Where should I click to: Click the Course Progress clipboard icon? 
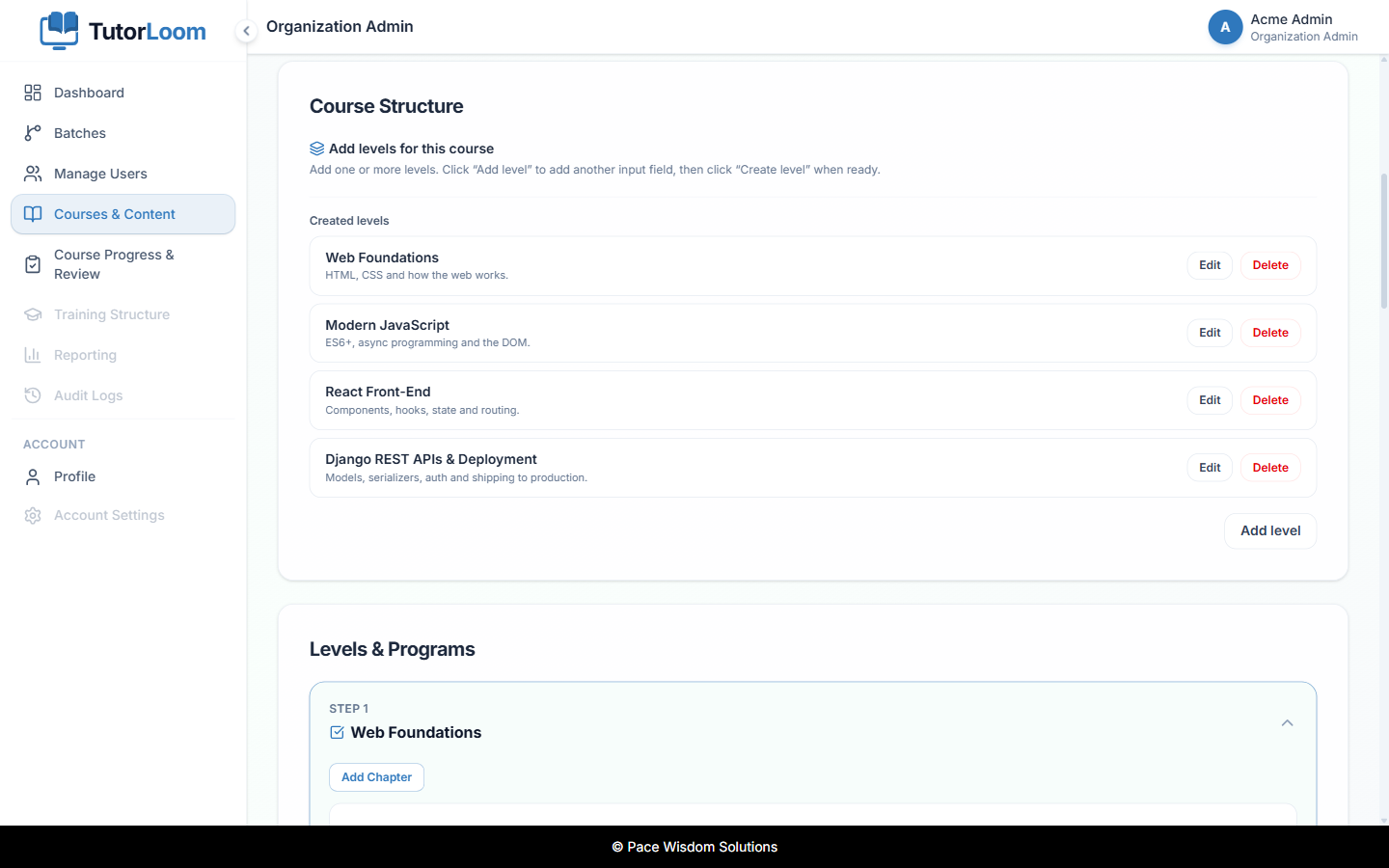(33, 264)
